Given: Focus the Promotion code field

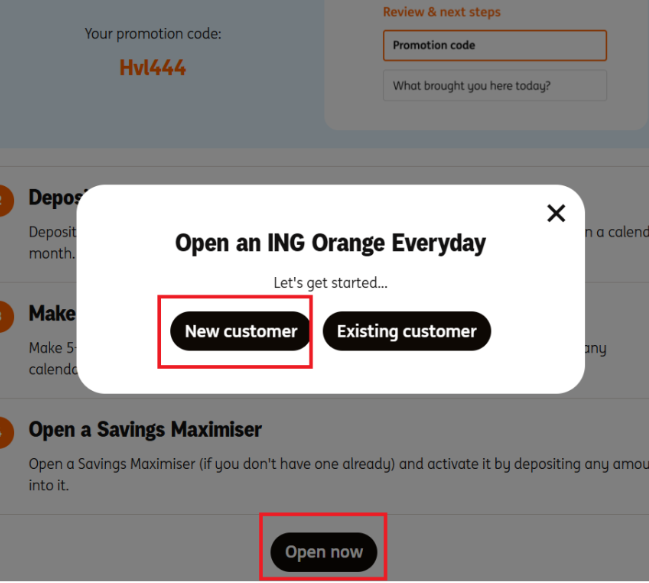Looking at the screenshot, I should point(495,45).
